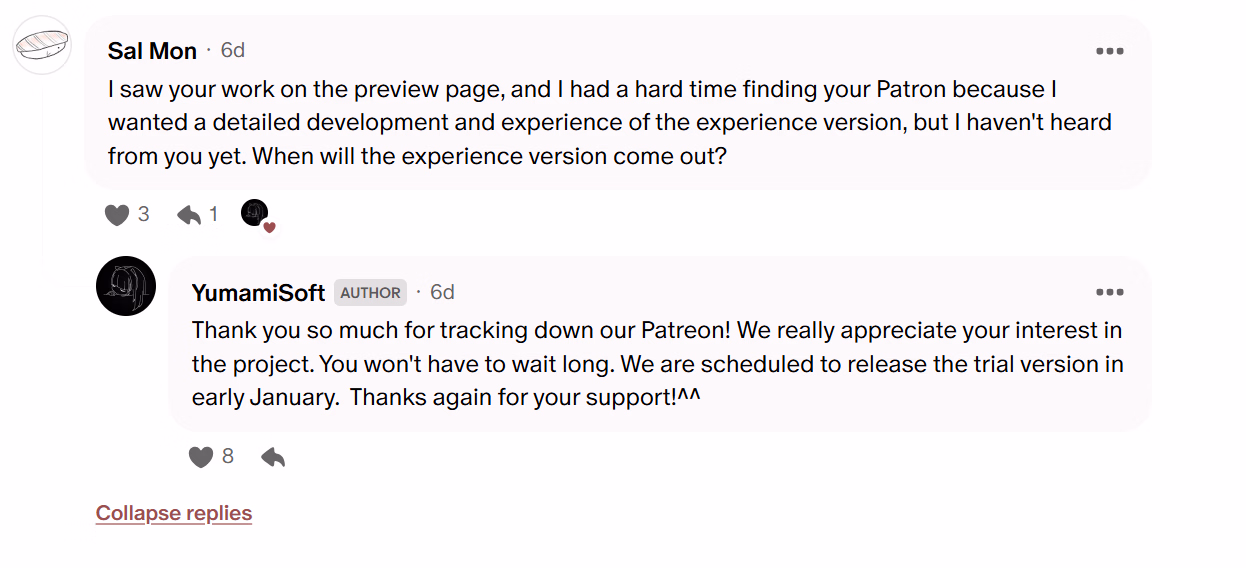Open the YumamiSoft username link
The height and width of the screenshot is (568, 1246).
[258, 293]
